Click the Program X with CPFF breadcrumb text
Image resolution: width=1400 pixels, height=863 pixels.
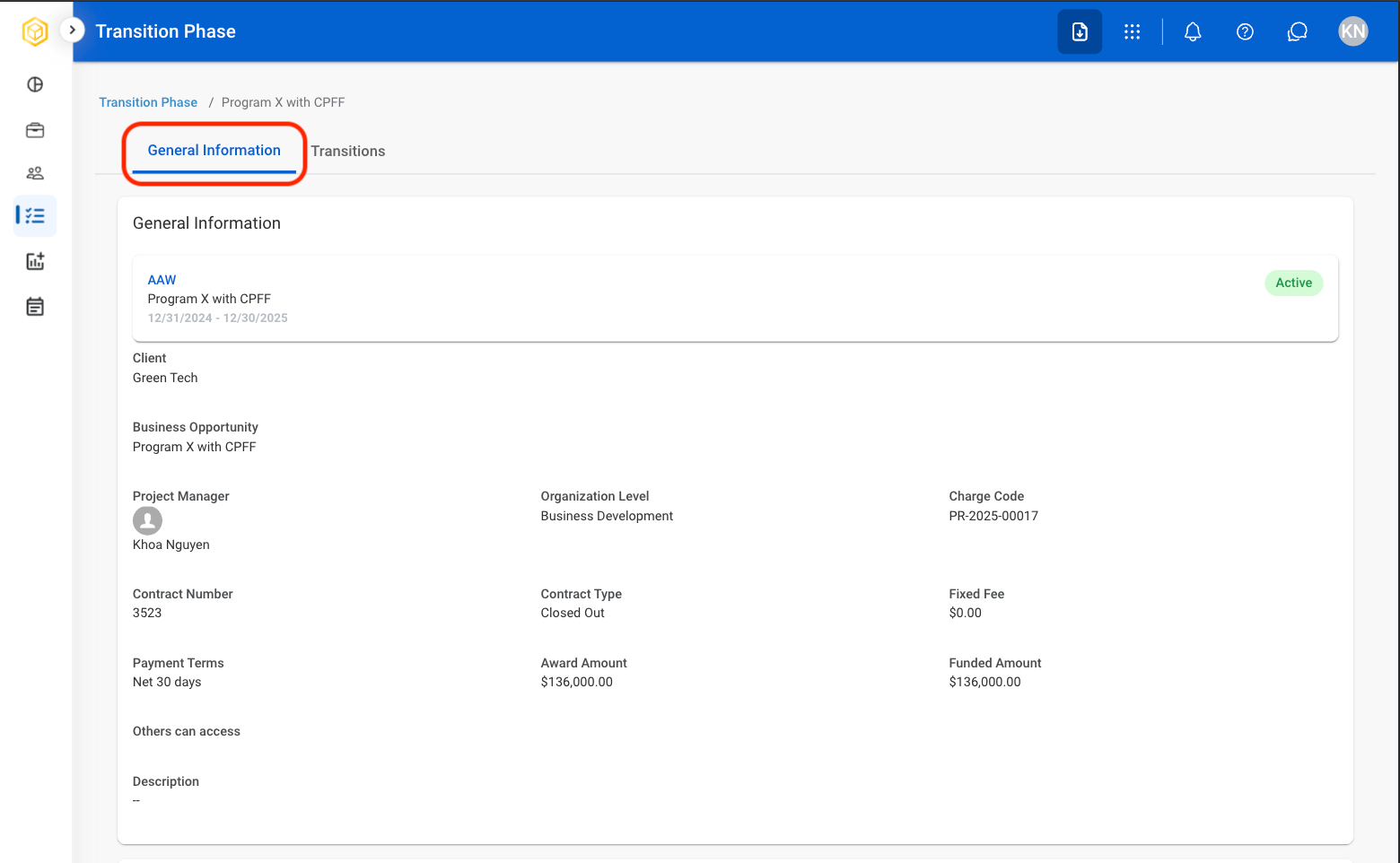(283, 102)
